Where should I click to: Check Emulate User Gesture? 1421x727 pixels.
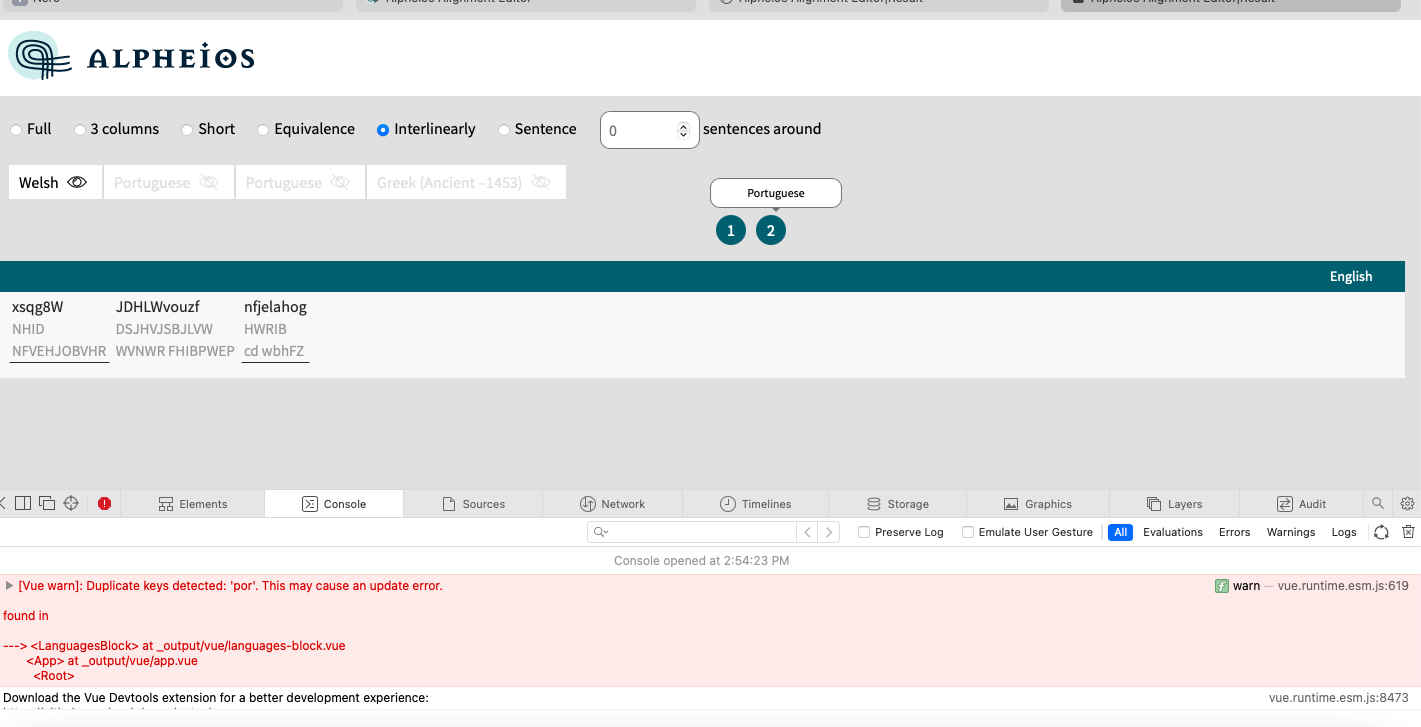tap(967, 532)
